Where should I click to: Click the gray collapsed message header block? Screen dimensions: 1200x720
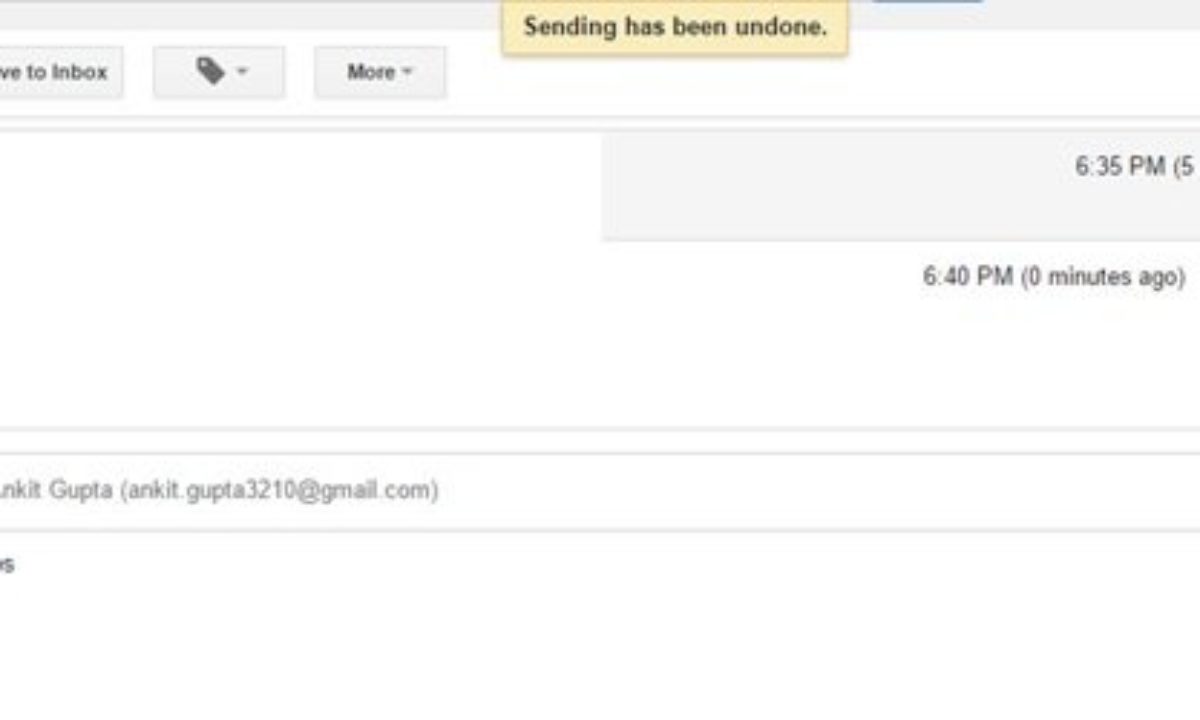point(900,186)
